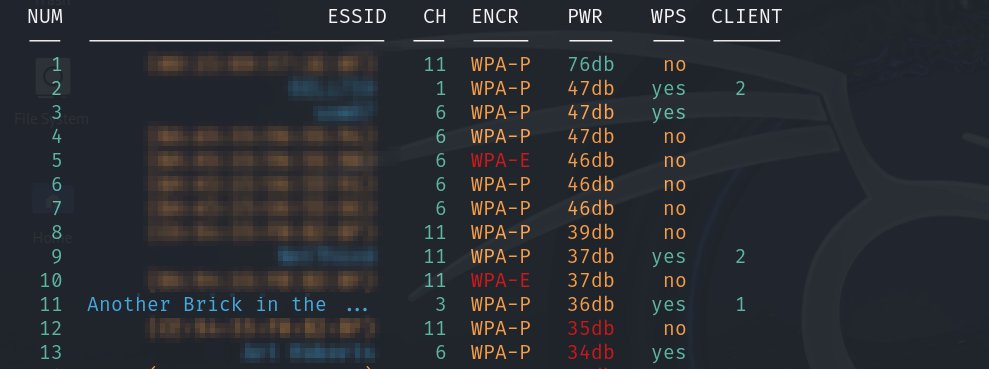The width and height of the screenshot is (989, 369).
Task: Click the red WPA-E in row 5
Action: (501, 161)
